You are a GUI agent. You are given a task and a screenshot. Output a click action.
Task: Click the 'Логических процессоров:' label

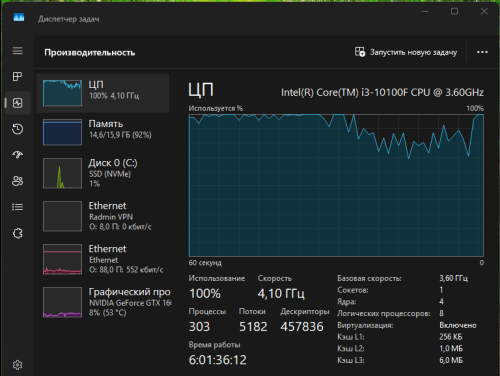tap(384, 314)
